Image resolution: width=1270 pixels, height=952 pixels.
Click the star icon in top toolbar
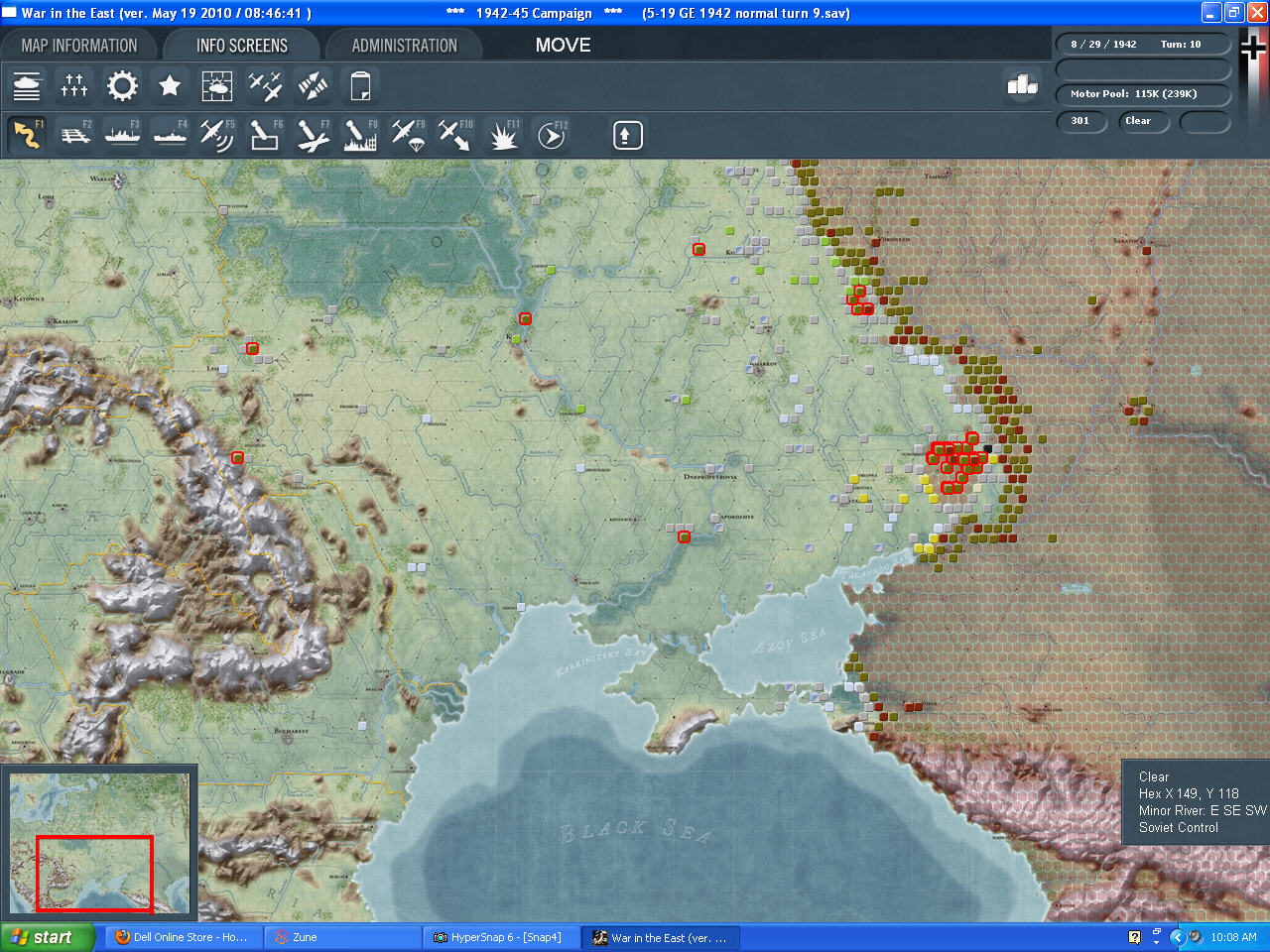170,86
